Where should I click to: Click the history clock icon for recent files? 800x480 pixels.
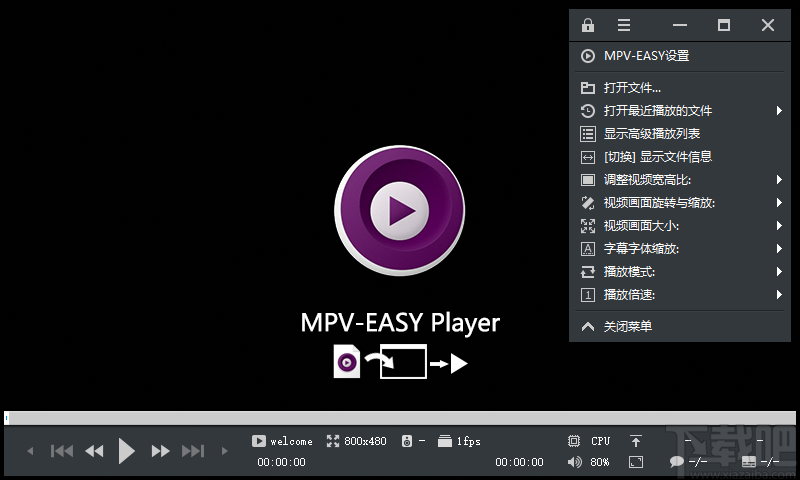[x=588, y=111]
